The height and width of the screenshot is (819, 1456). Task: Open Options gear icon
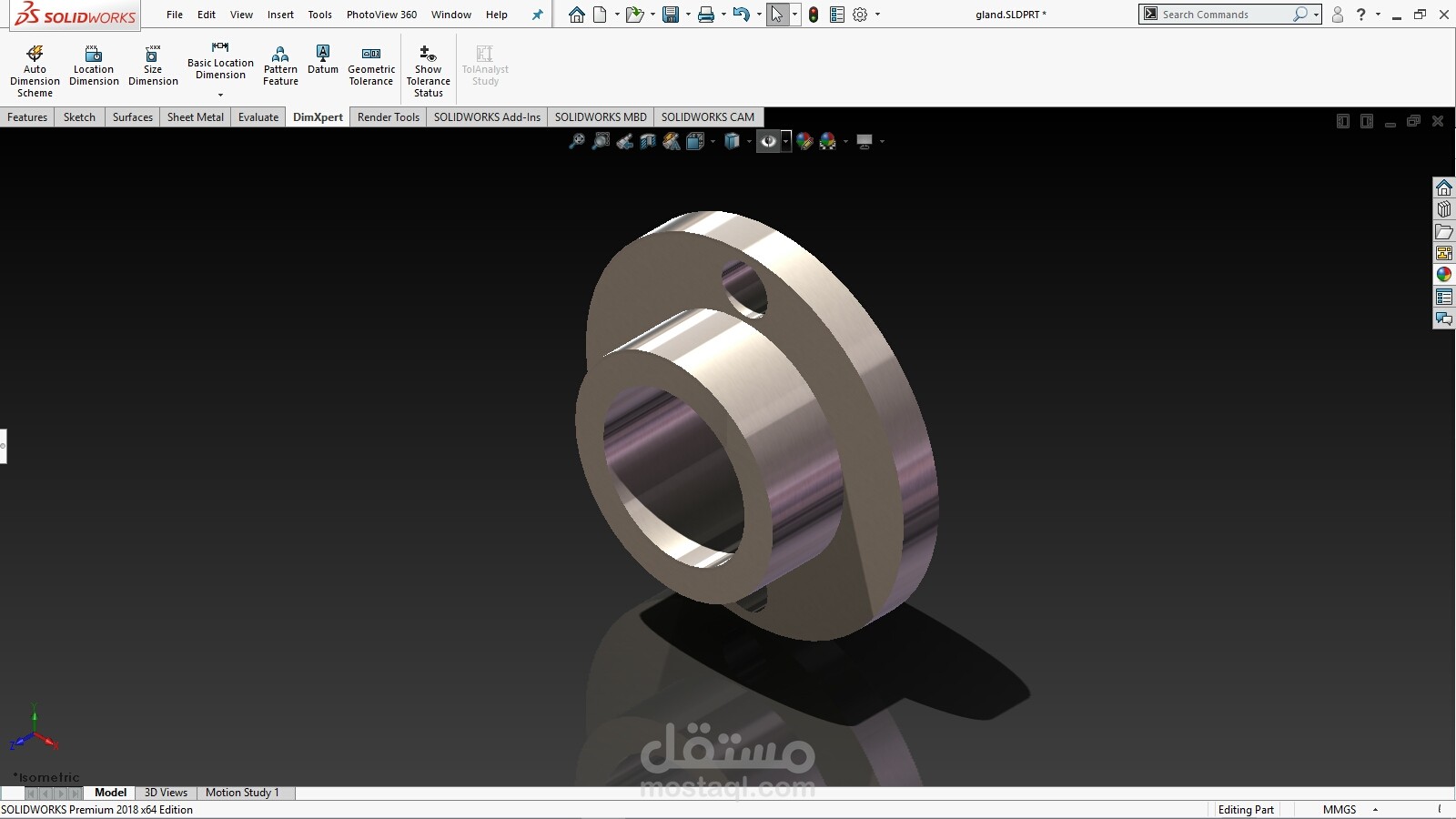860,15
